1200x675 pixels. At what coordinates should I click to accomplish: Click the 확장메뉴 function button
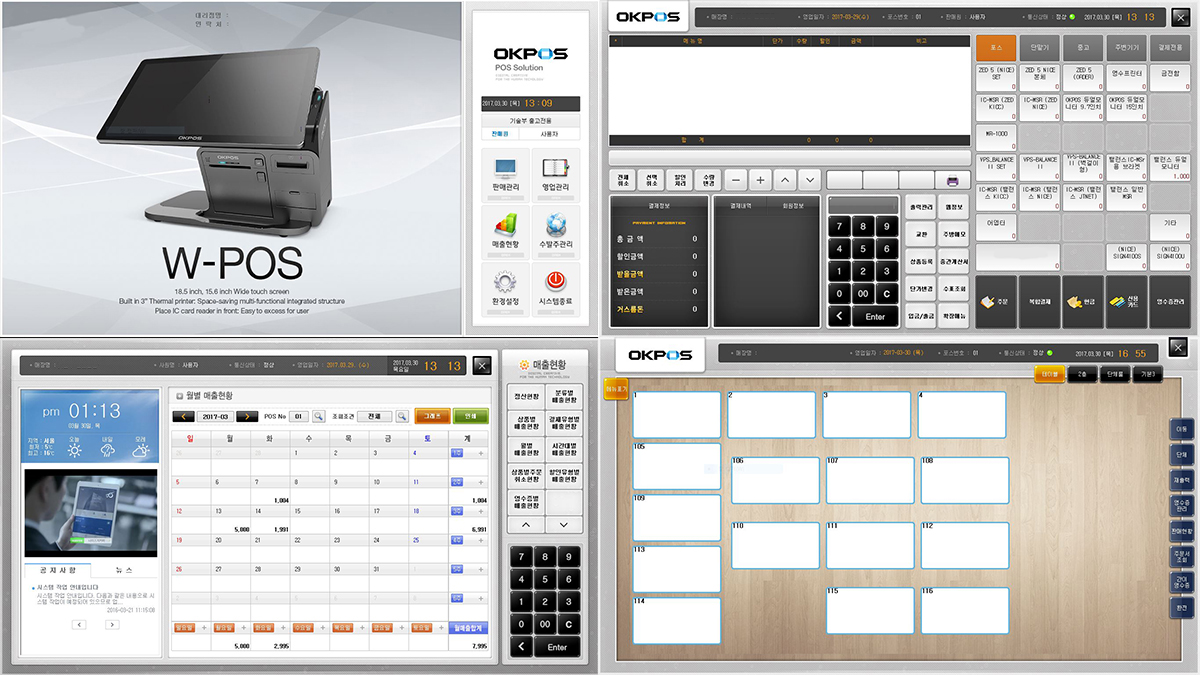pyautogui.click(x=954, y=316)
